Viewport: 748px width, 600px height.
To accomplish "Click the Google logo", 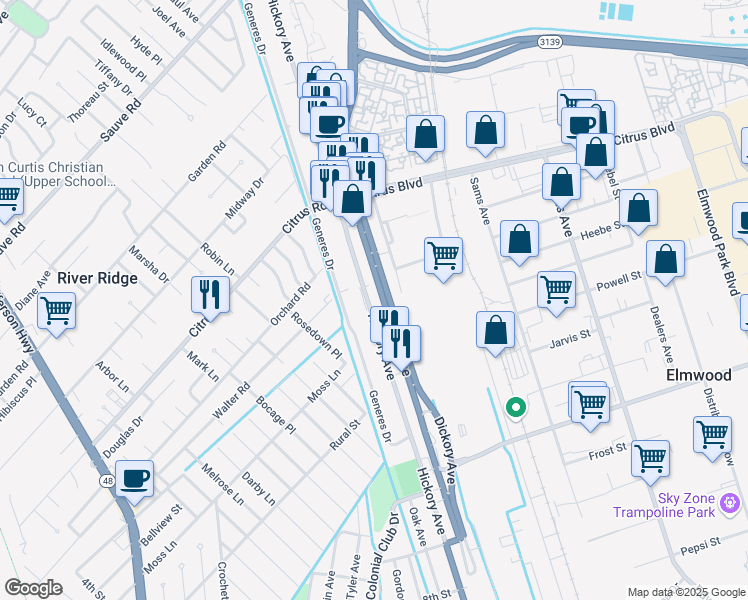I will [x=33, y=588].
